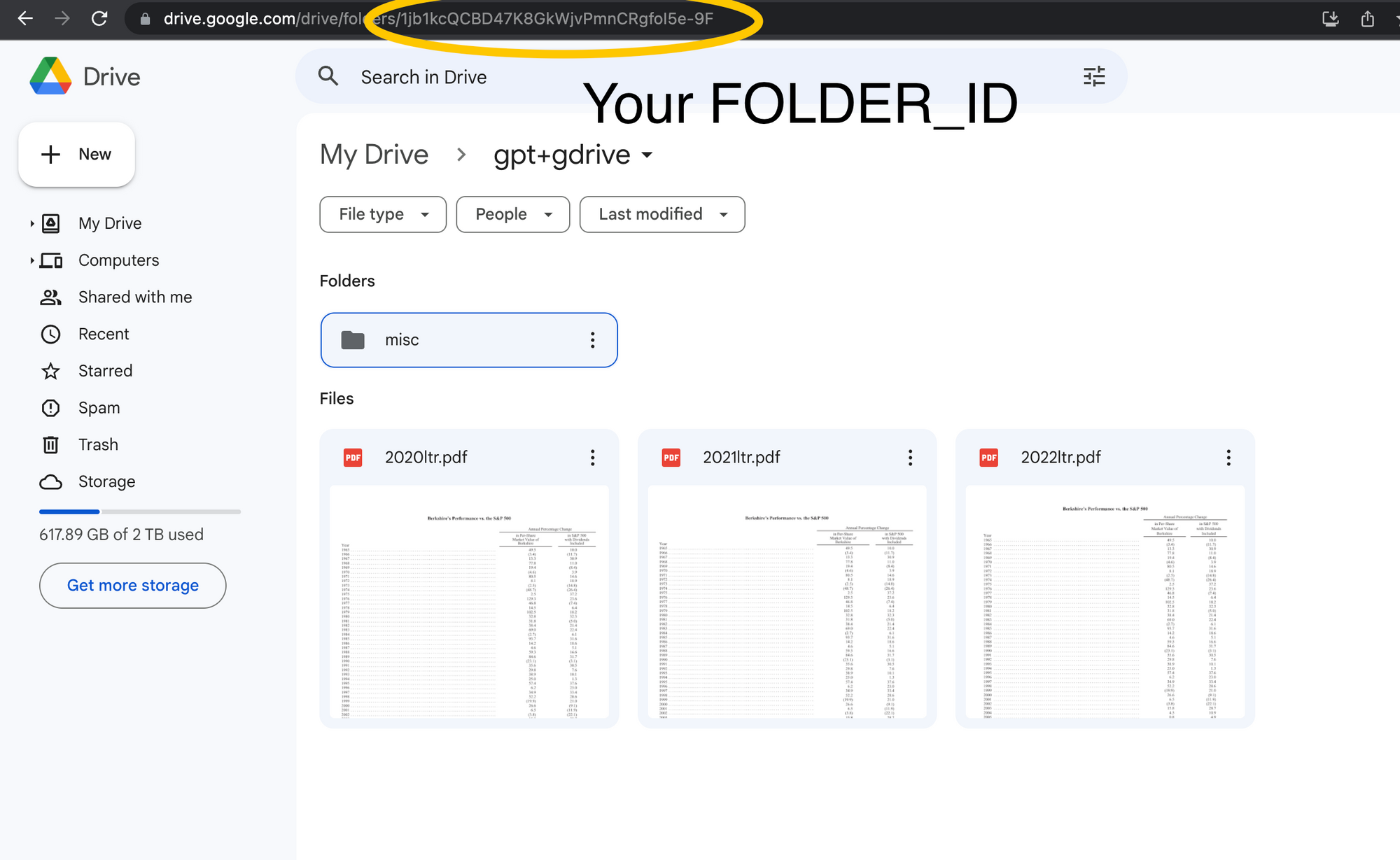The width and height of the screenshot is (1400, 860).
Task: Expand the Computers tree arrow
Action: pos(32,260)
